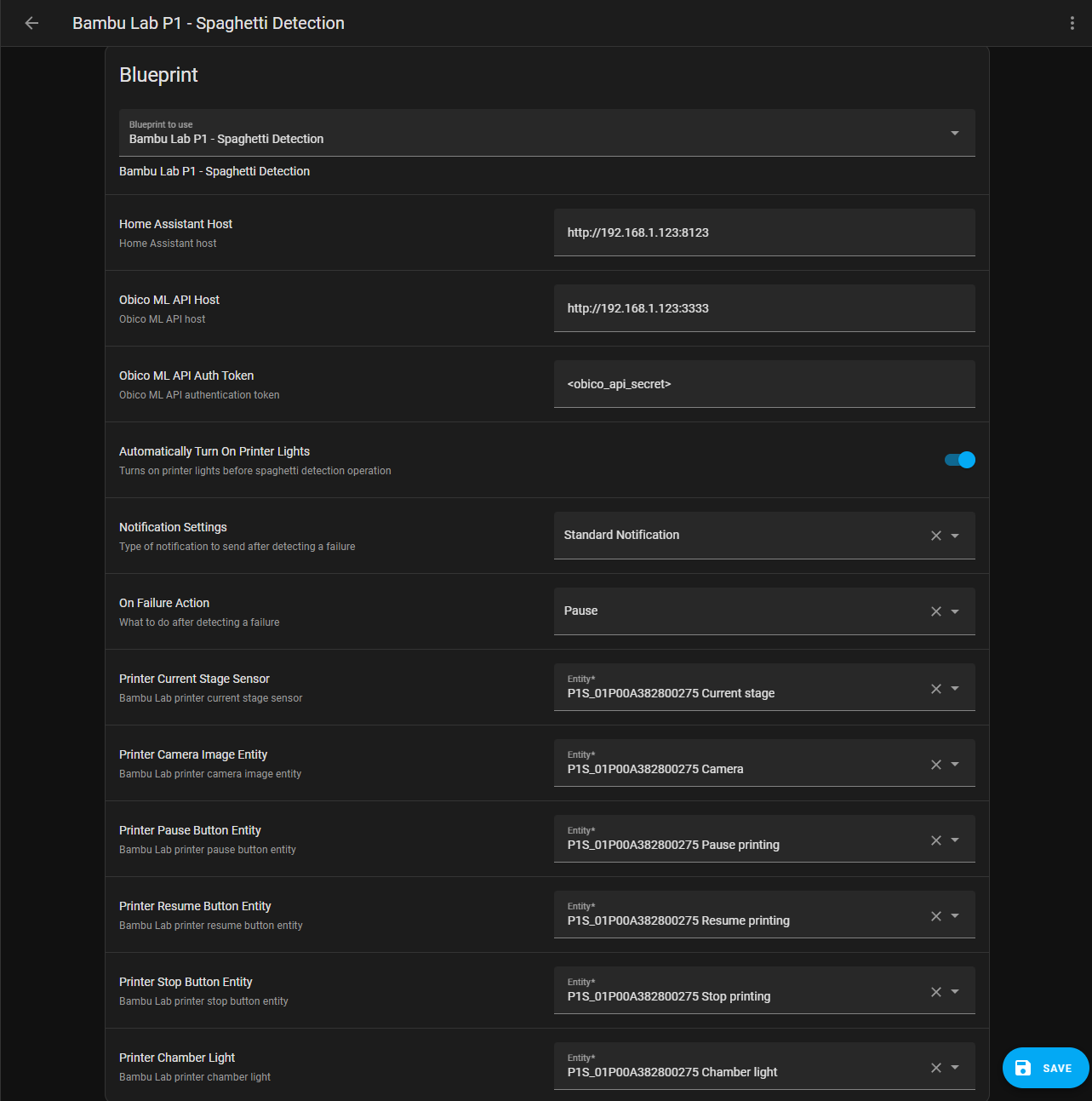
Task: Click the Printer Resume Button Entity label
Action: coord(195,906)
